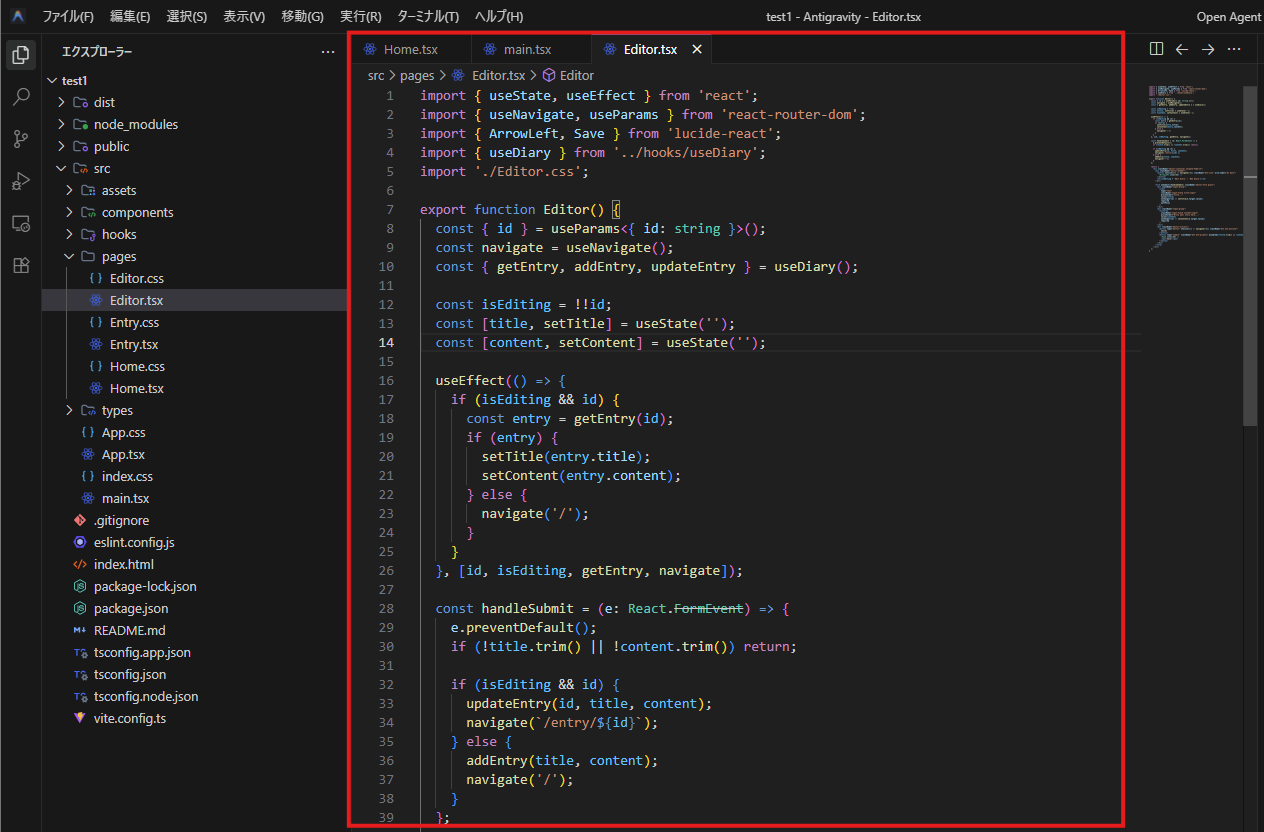Close the Editor.tsx tab
The height and width of the screenshot is (832, 1264).
click(697, 49)
